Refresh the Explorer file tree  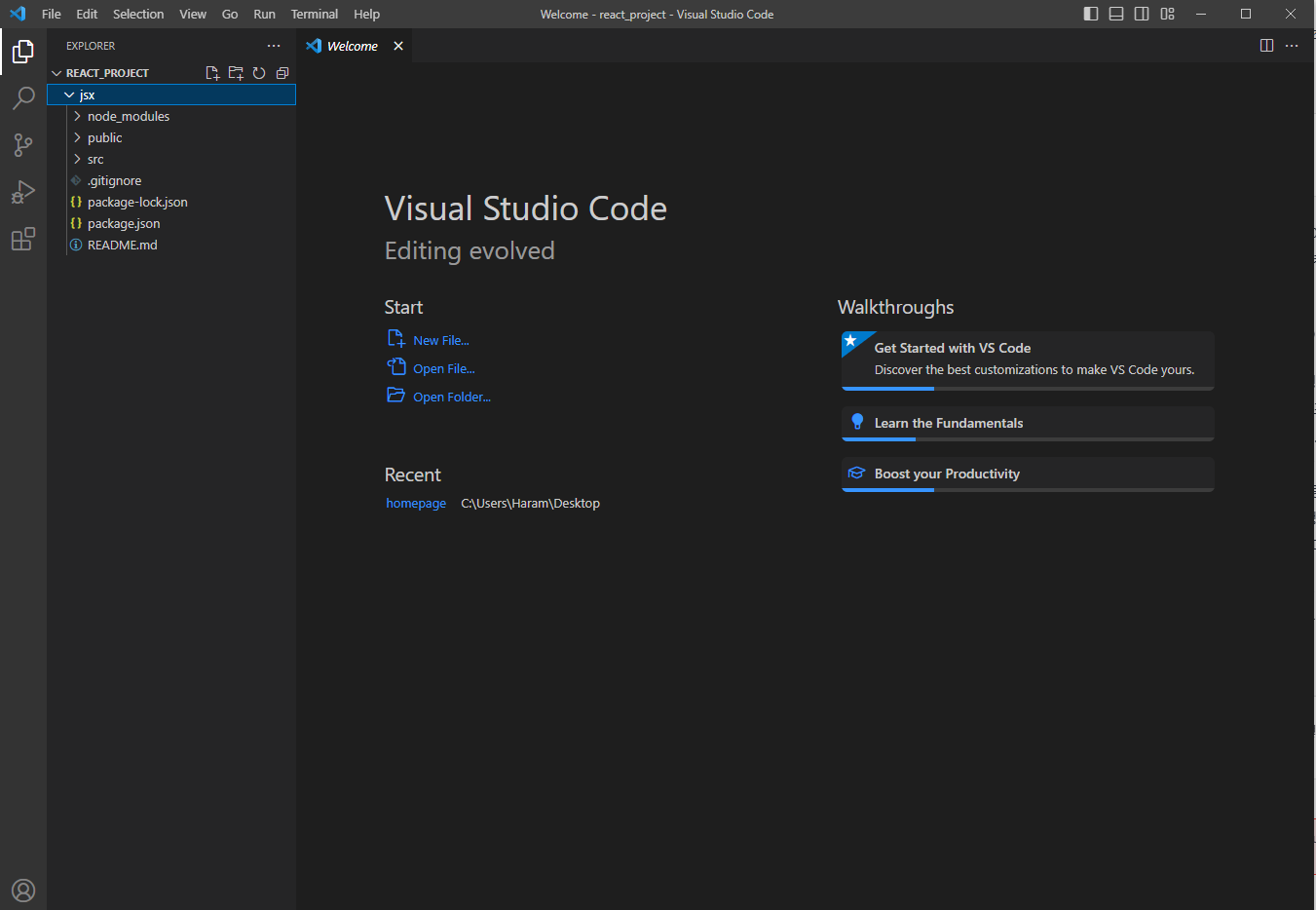click(x=259, y=73)
